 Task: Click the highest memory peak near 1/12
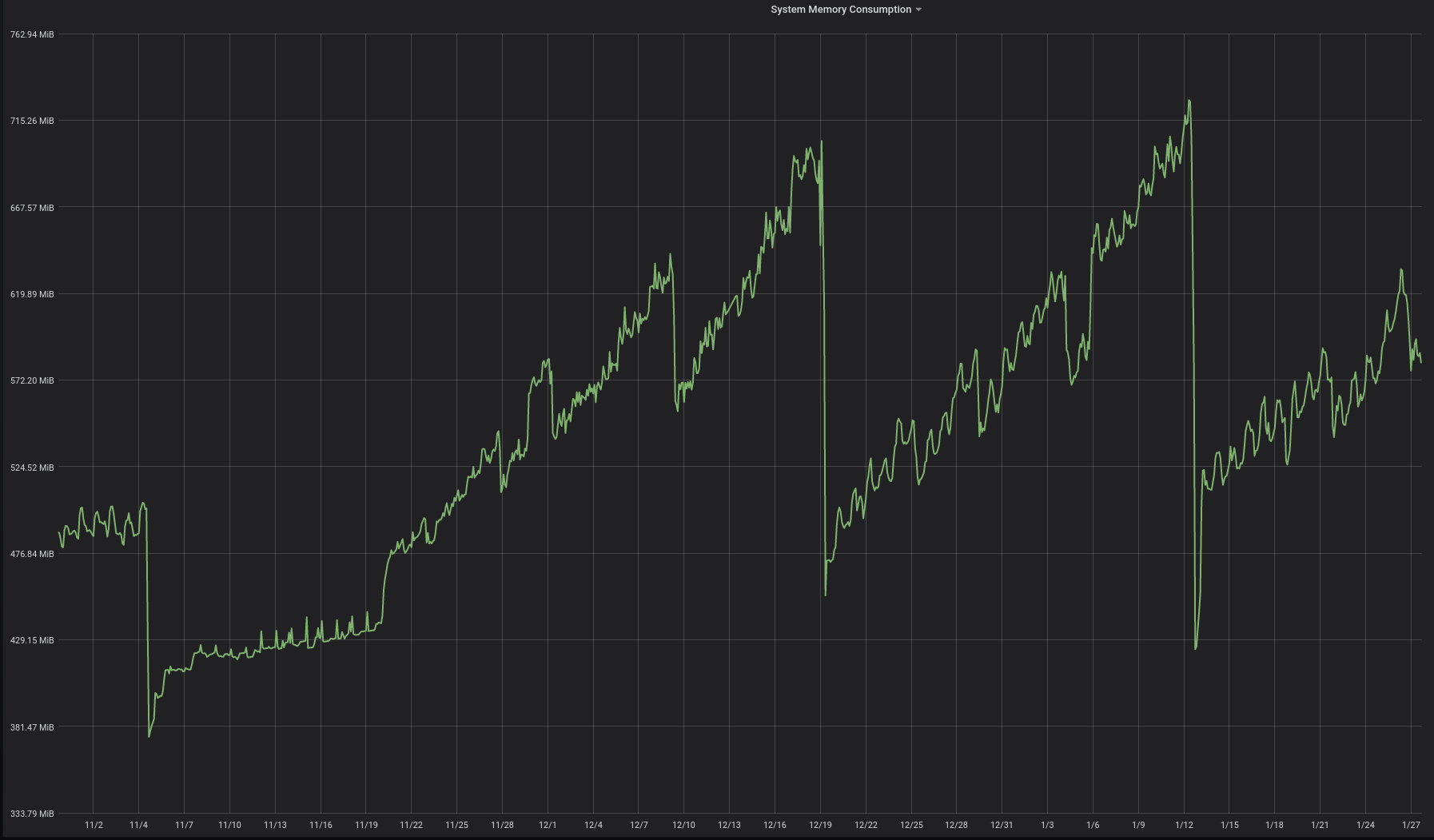[1189, 101]
